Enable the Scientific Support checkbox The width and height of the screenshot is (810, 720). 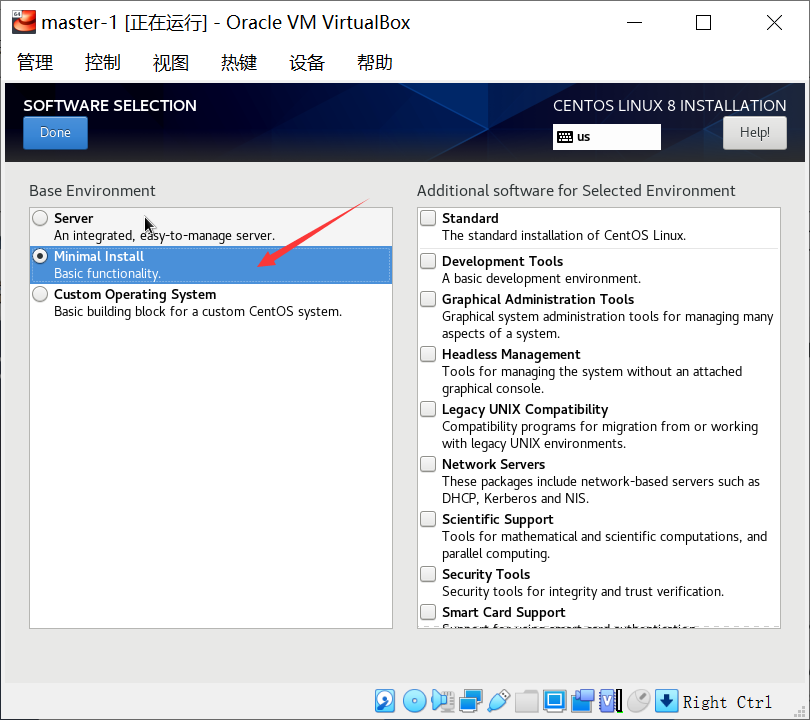tap(428, 519)
